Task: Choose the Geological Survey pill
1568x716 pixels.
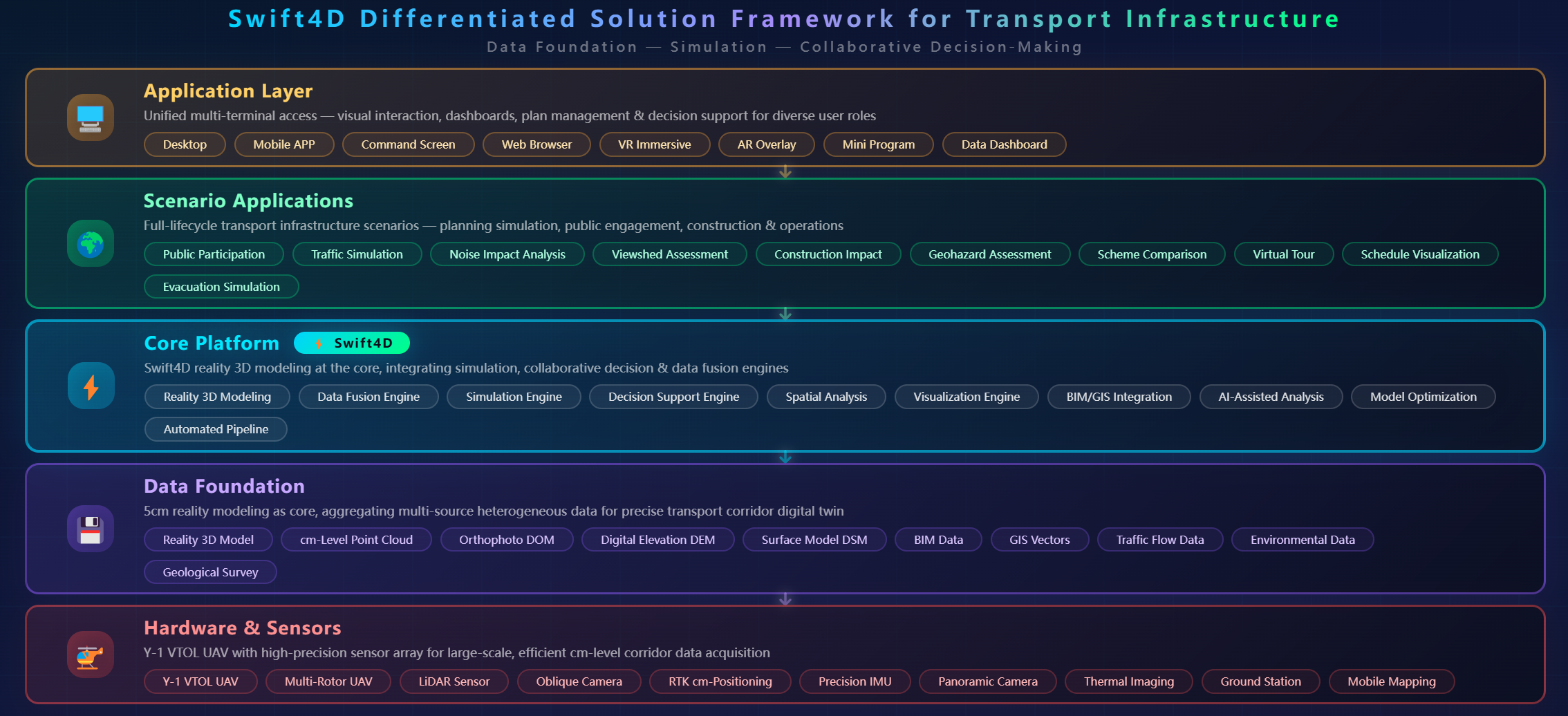Action: pyautogui.click(x=210, y=572)
